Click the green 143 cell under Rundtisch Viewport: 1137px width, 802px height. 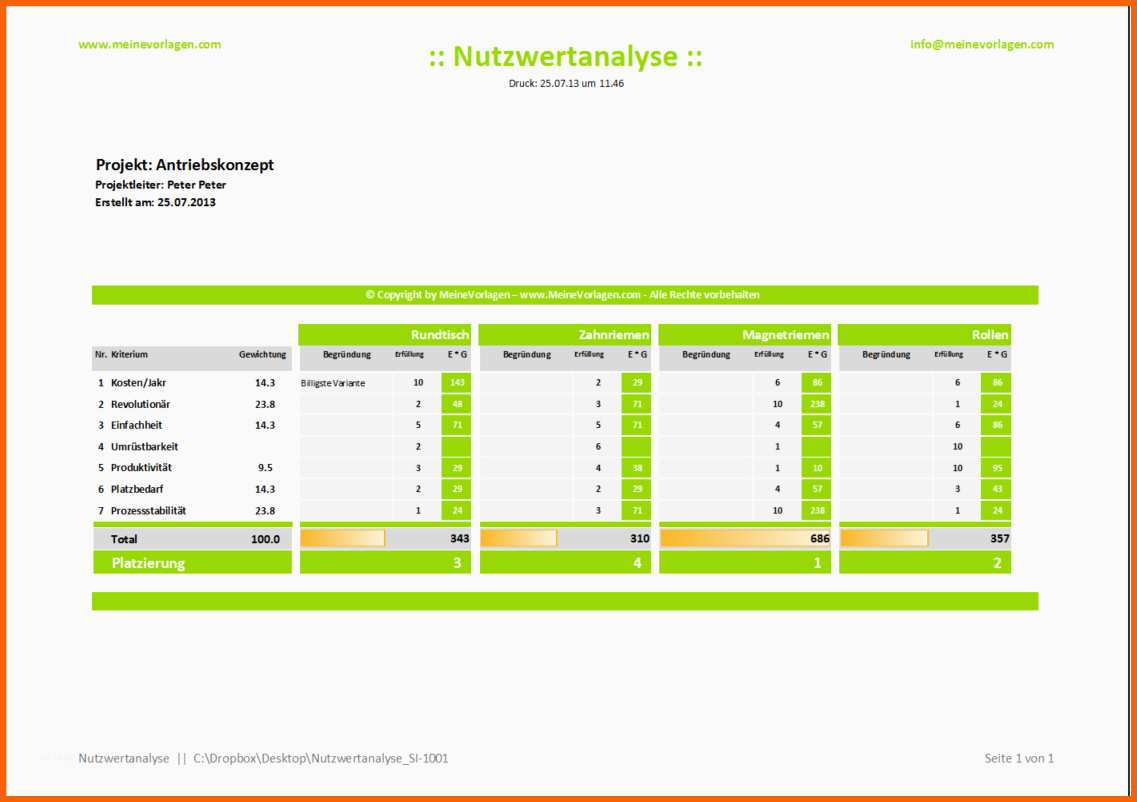[456, 383]
